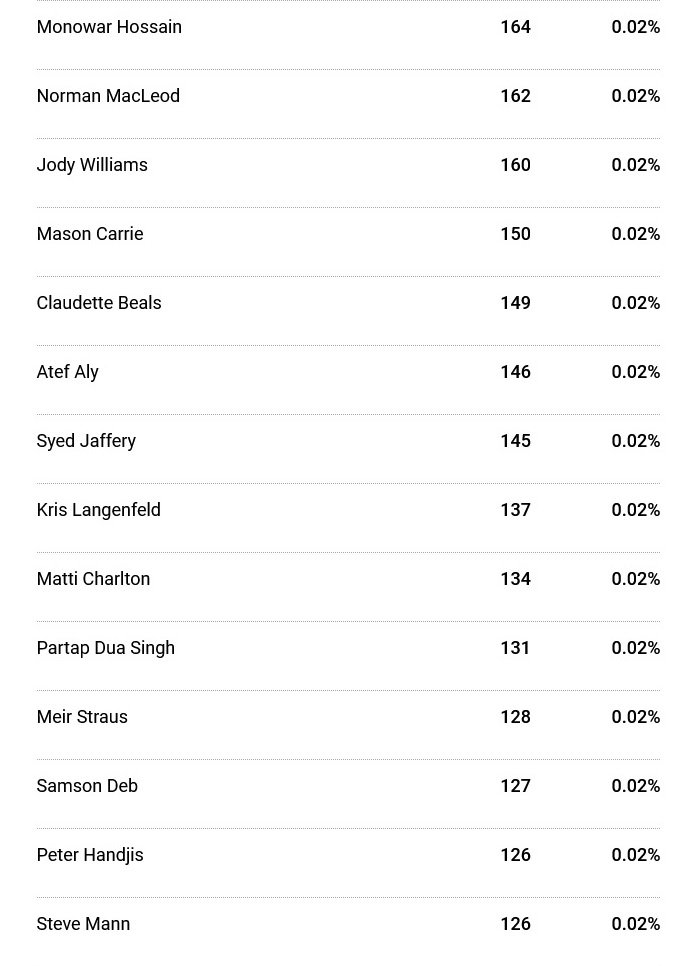Click the 164 vote count
The image size is (698, 966).
pos(516,27)
